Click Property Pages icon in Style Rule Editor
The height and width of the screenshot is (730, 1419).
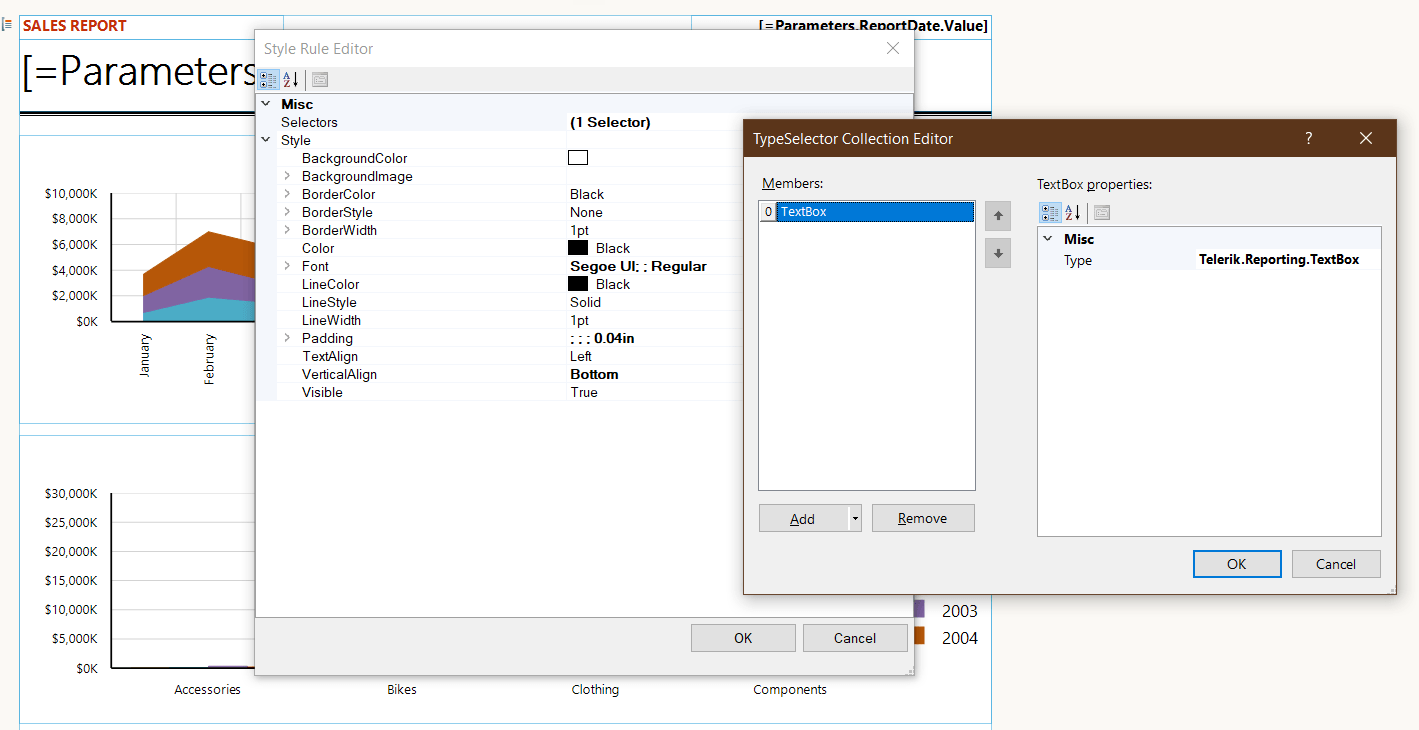[x=320, y=80]
